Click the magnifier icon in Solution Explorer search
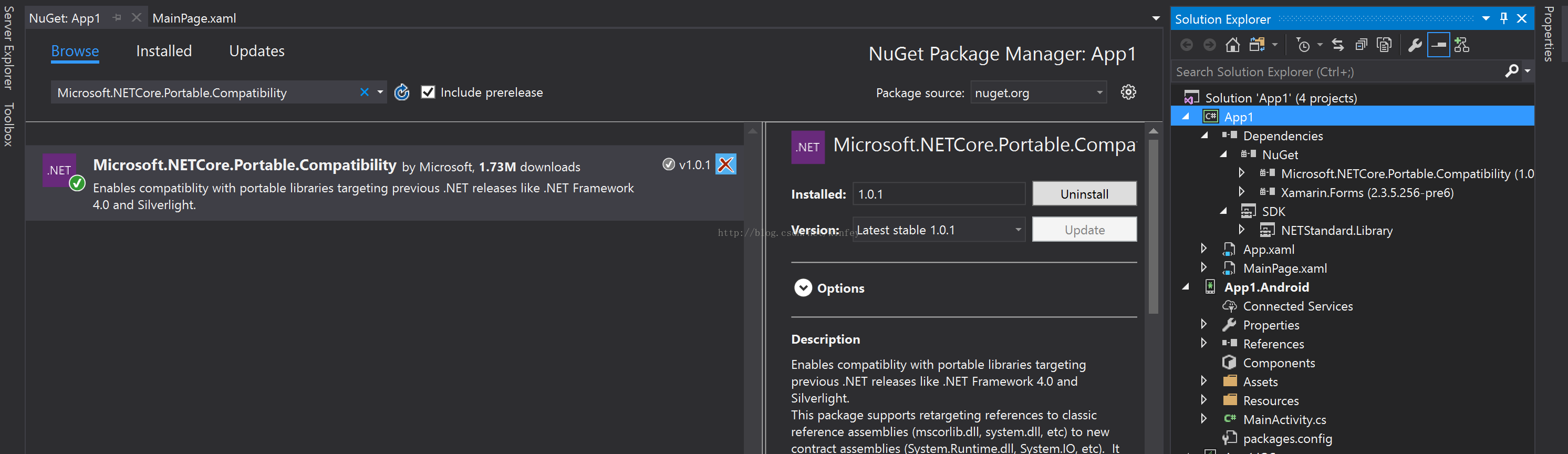The image size is (1568, 454). tap(1511, 71)
